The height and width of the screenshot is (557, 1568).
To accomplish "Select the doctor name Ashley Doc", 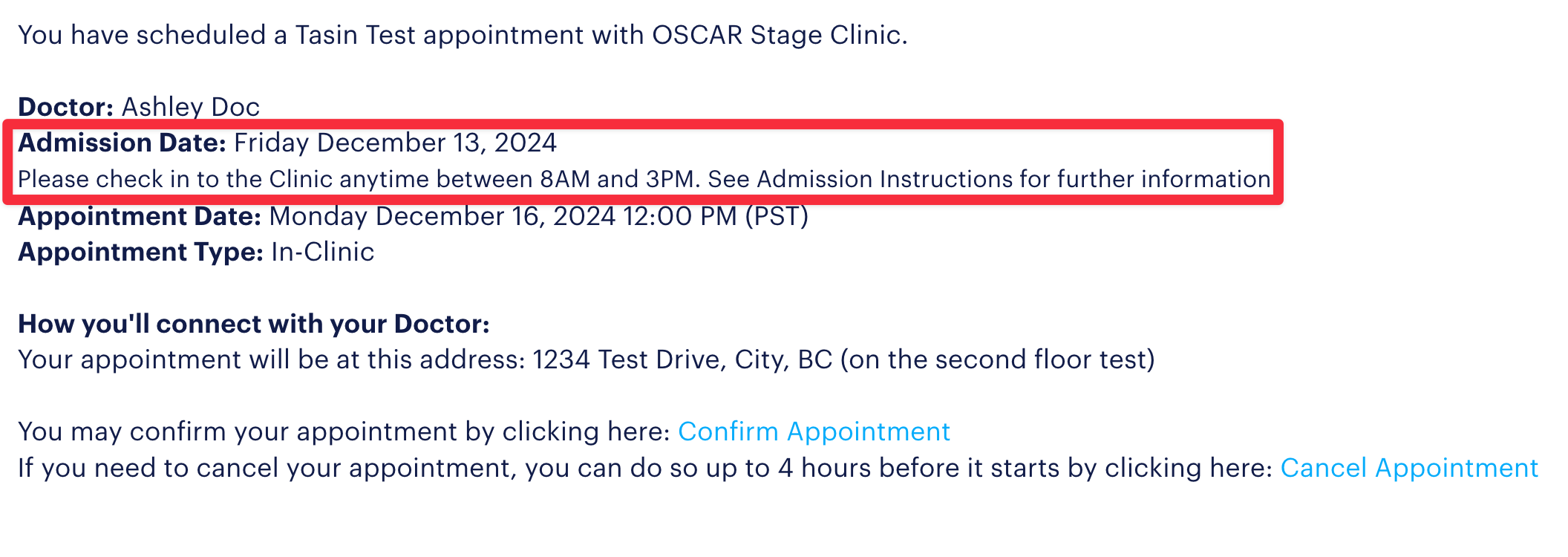I will [x=191, y=107].
